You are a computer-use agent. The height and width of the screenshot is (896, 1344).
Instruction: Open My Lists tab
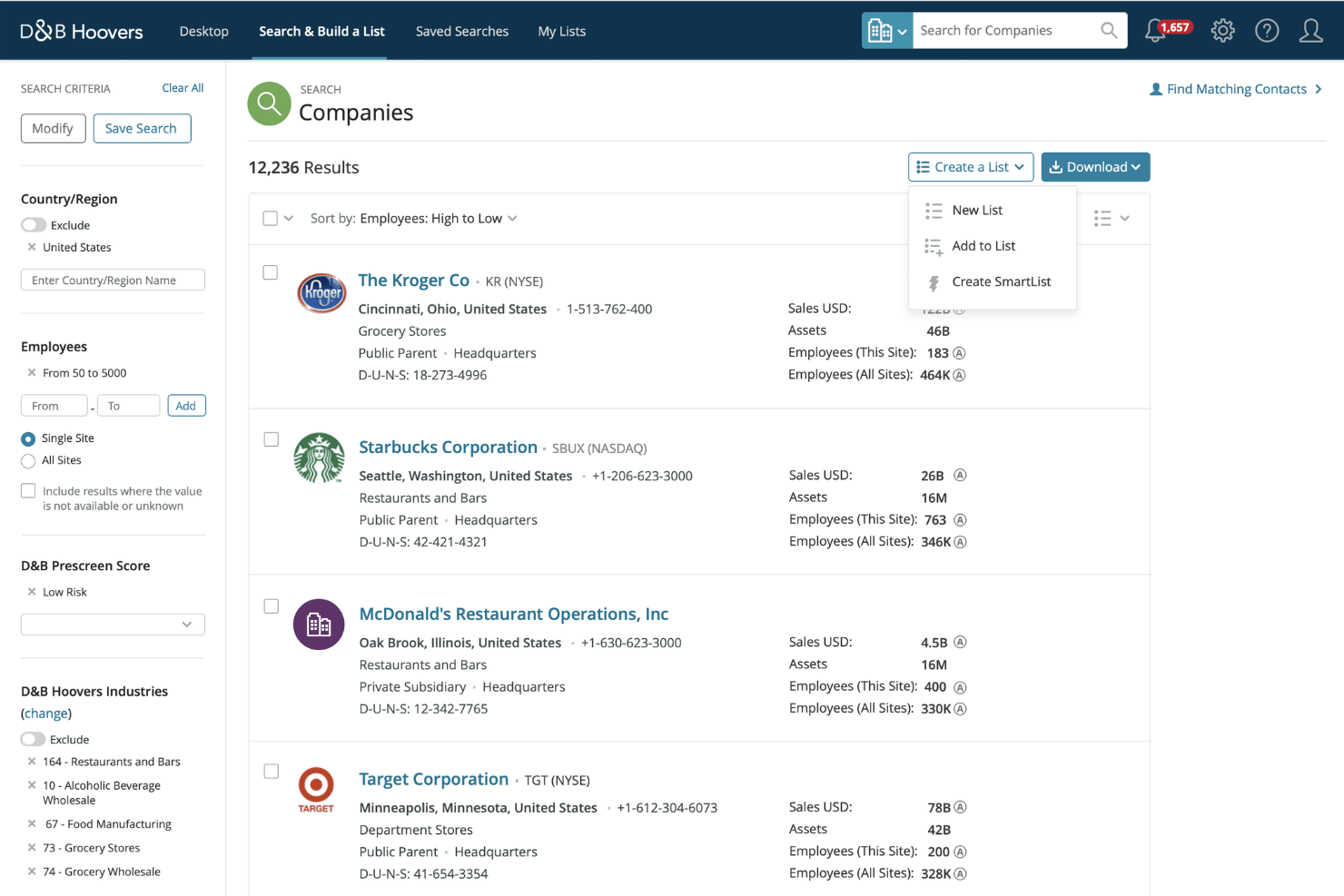pos(562,31)
